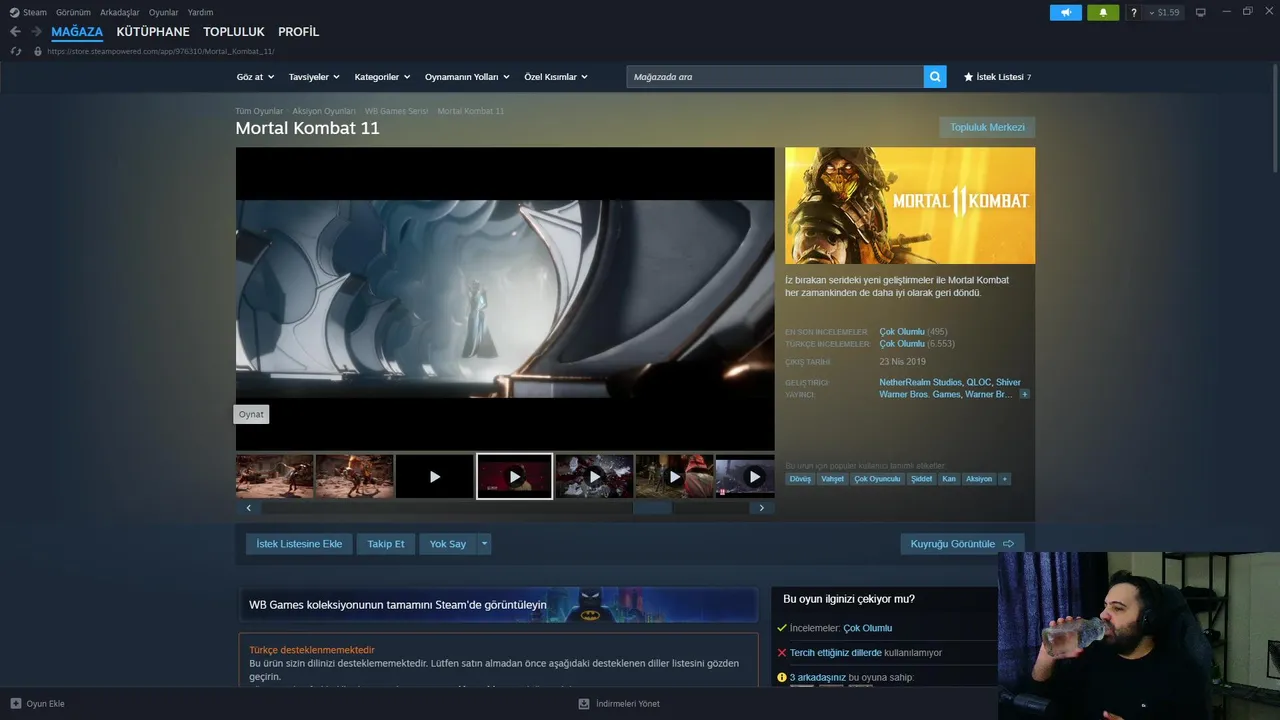
Task: Go back with the left arrow
Action: pyautogui.click(x=15, y=32)
